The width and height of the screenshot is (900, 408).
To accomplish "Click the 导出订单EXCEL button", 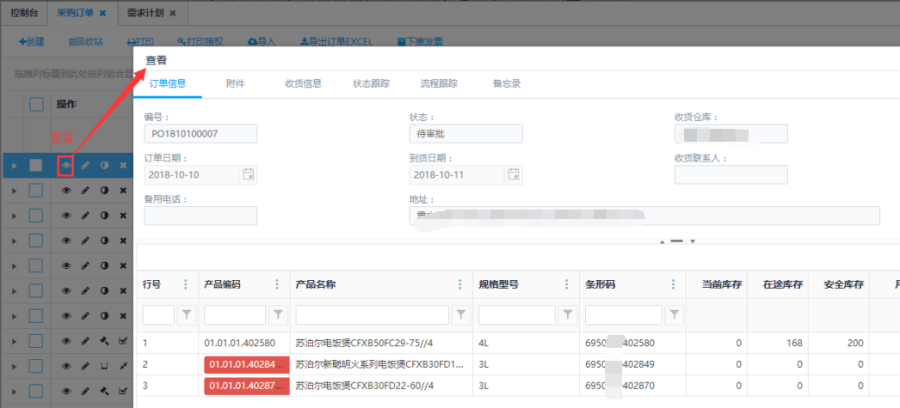I will pyautogui.click(x=336, y=42).
